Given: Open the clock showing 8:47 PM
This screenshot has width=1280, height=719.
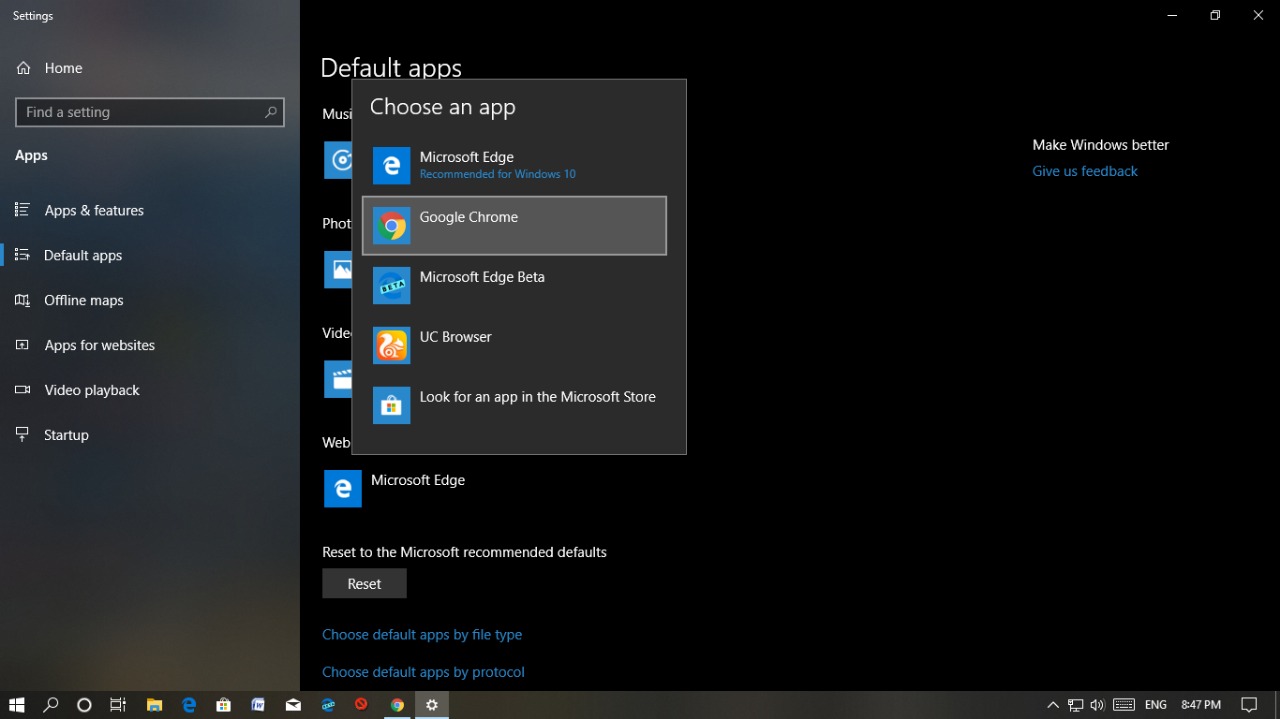Looking at the screenshot, I should [x=1201, y=705].
